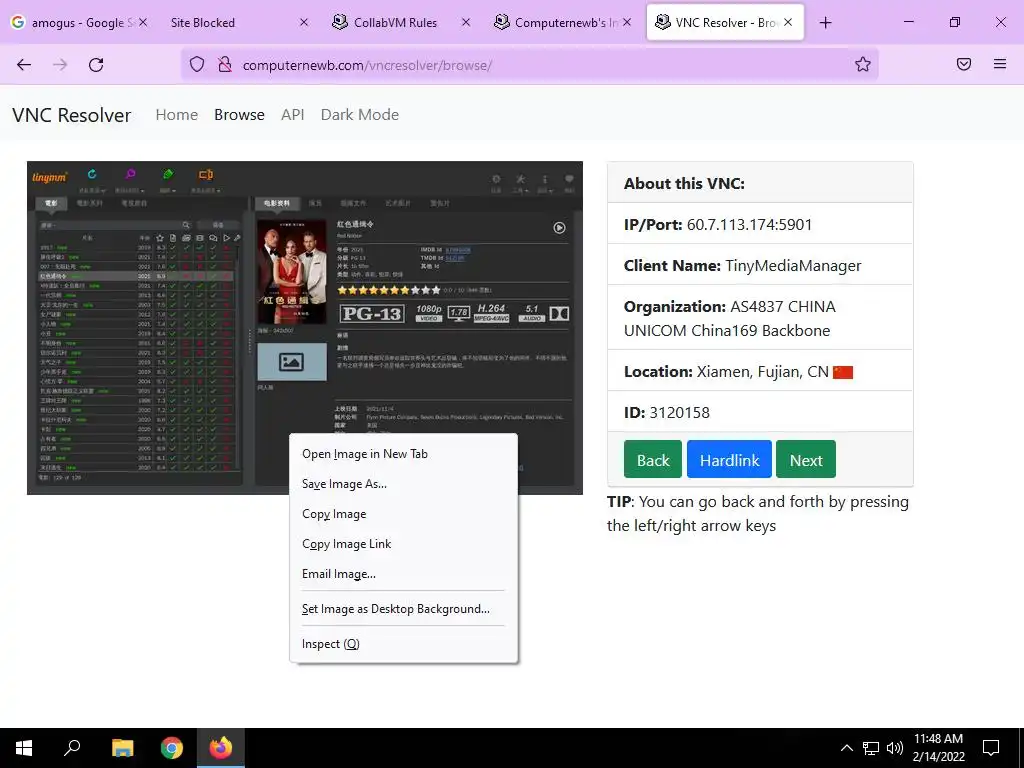Click the address bar URL field
The image size is (1024, 768).
(529, 65)
